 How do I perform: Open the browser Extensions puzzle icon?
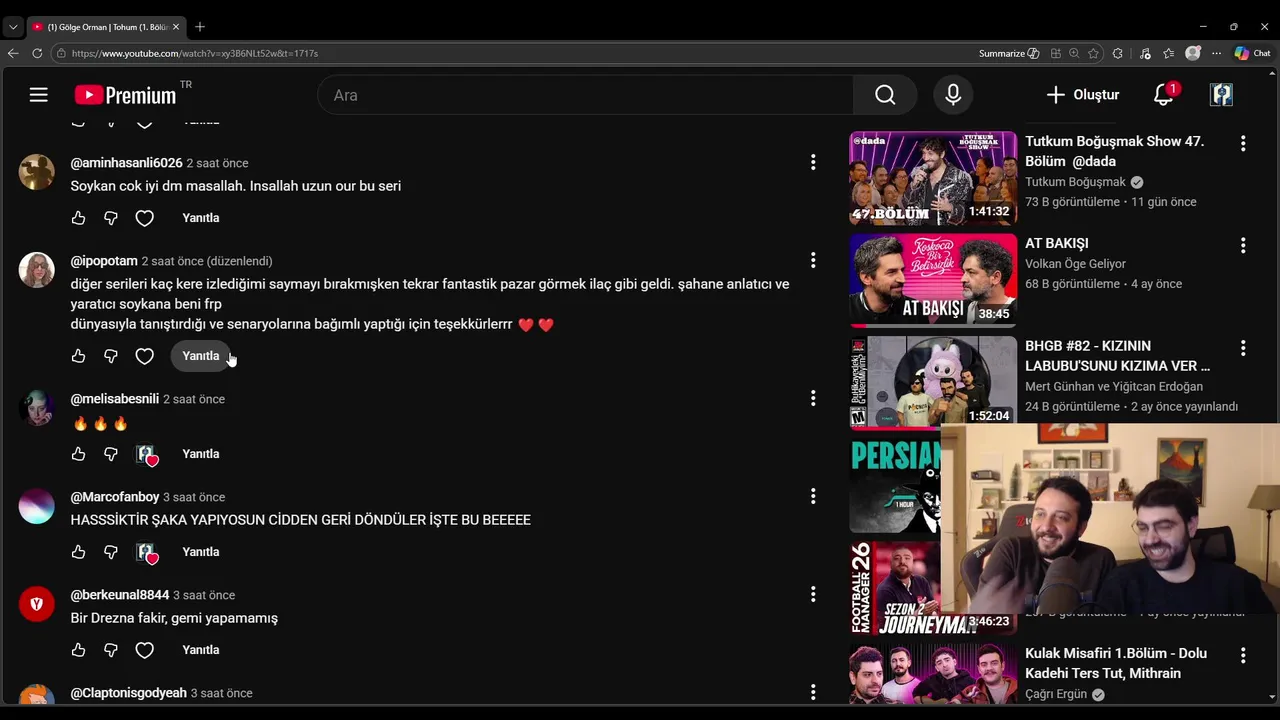1117,53
